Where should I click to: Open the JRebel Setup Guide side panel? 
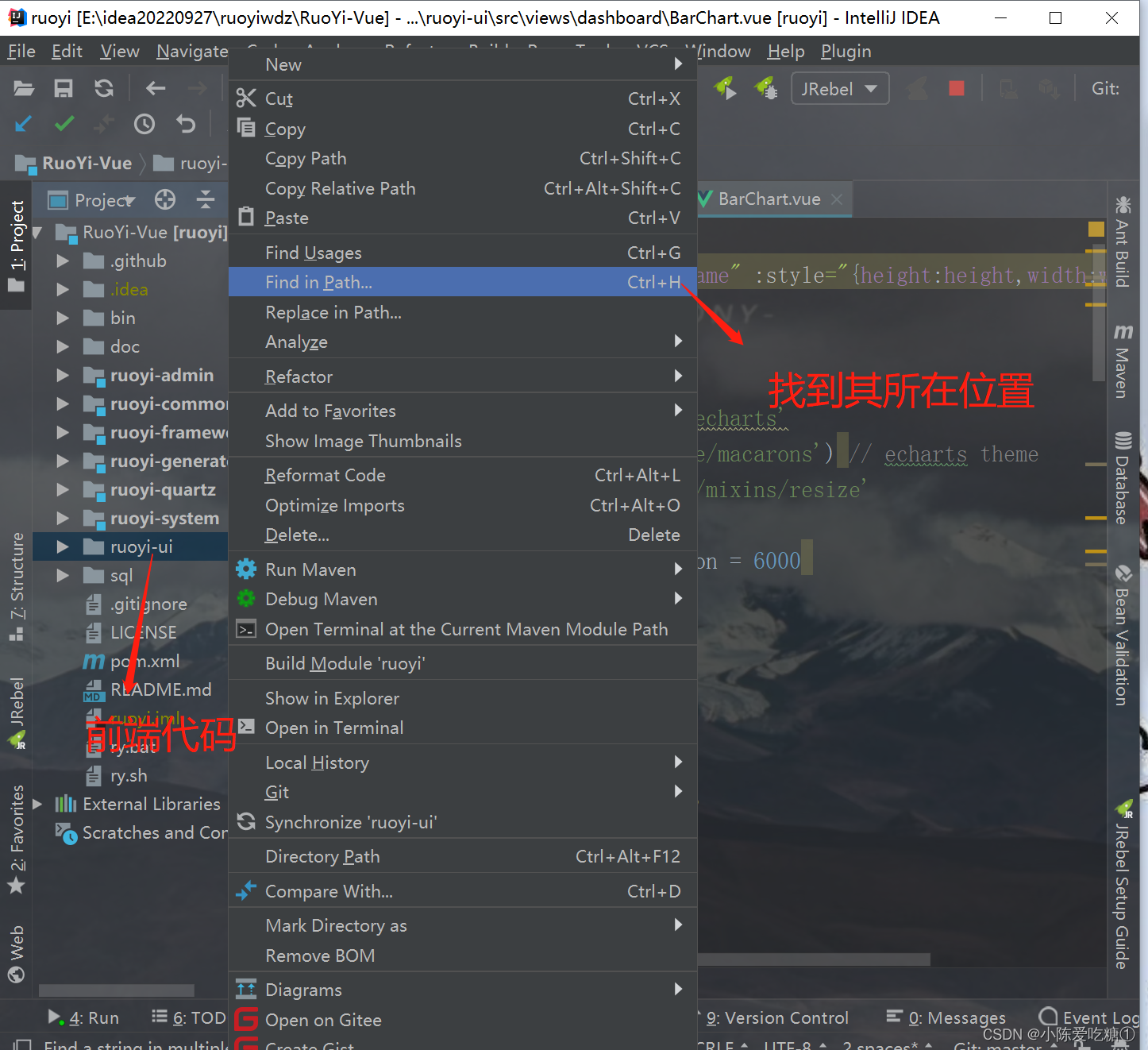[1122, 885]
